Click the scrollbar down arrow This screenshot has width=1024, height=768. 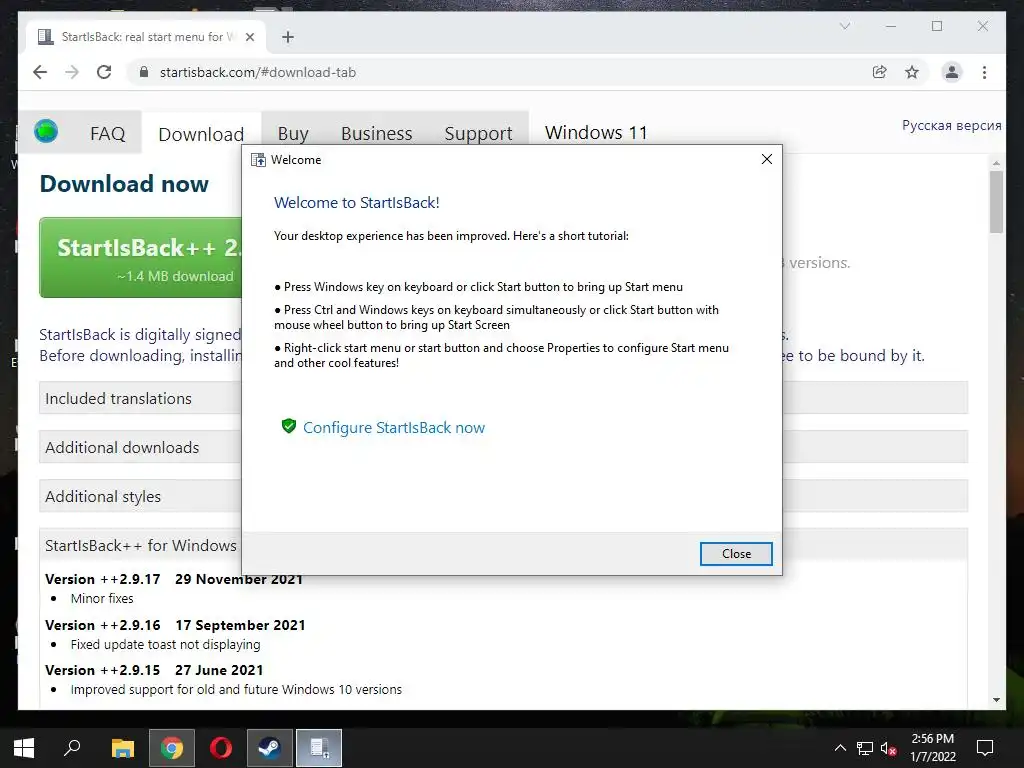pyautogui.click(x=996, y=700)
